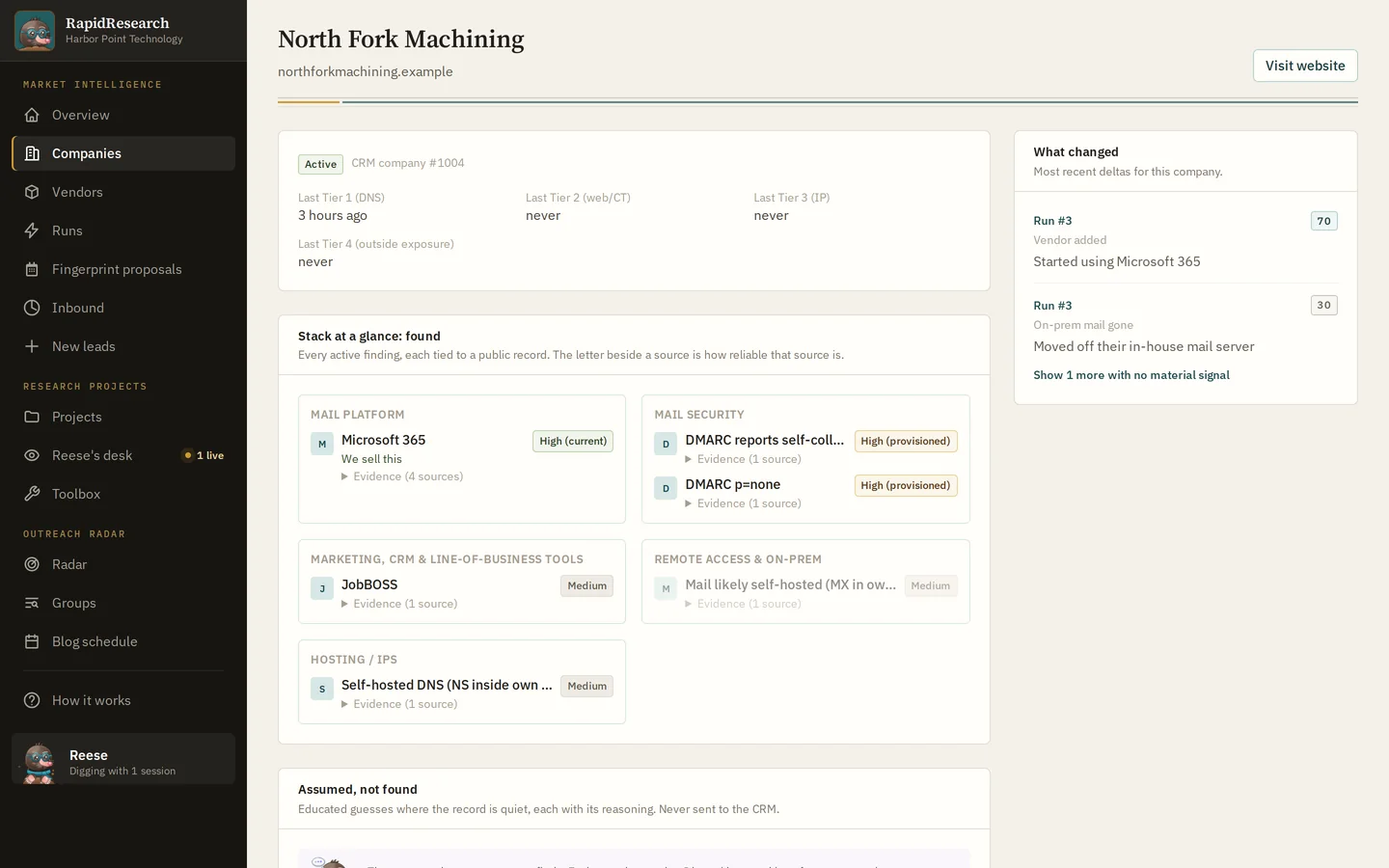This screenshot has height=868, width=1389.
Task: Open Blog schedule in sidebar
Action: 123,641
